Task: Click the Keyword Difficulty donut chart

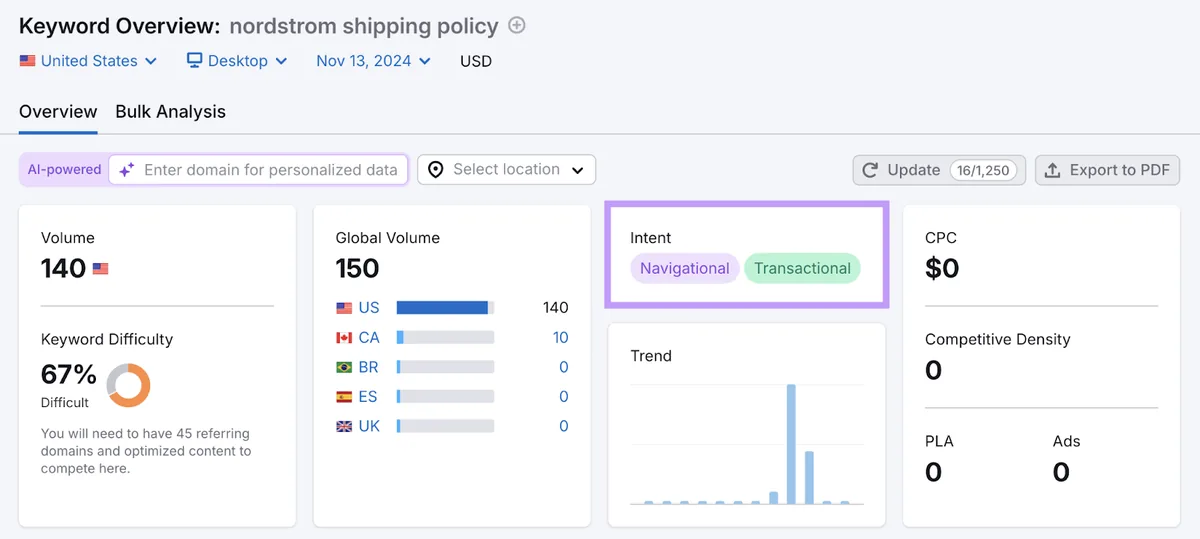Action: coord(128,385)
